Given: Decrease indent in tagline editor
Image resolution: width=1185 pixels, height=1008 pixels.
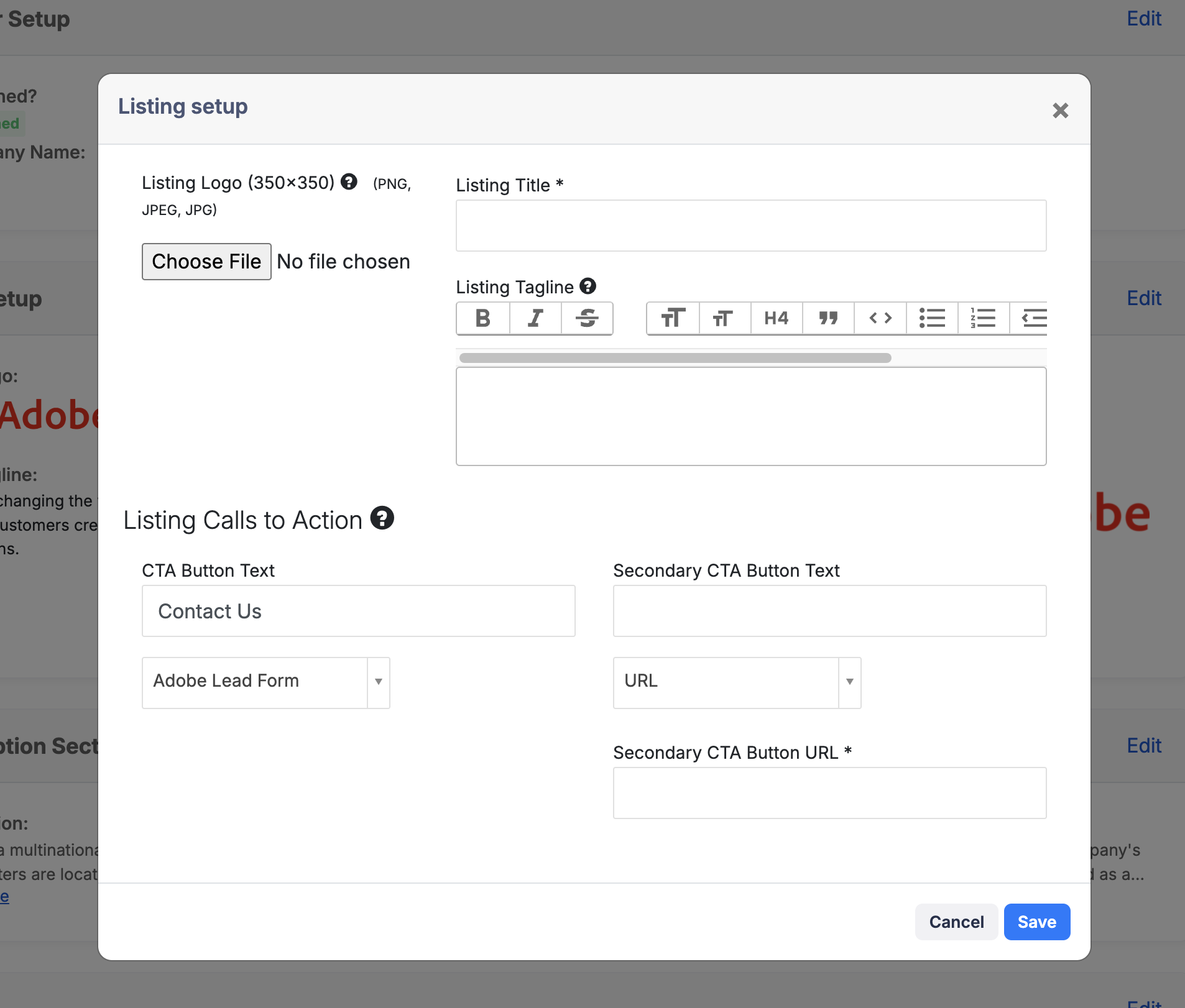Looking at the screenshot, I should [1029, 318].
